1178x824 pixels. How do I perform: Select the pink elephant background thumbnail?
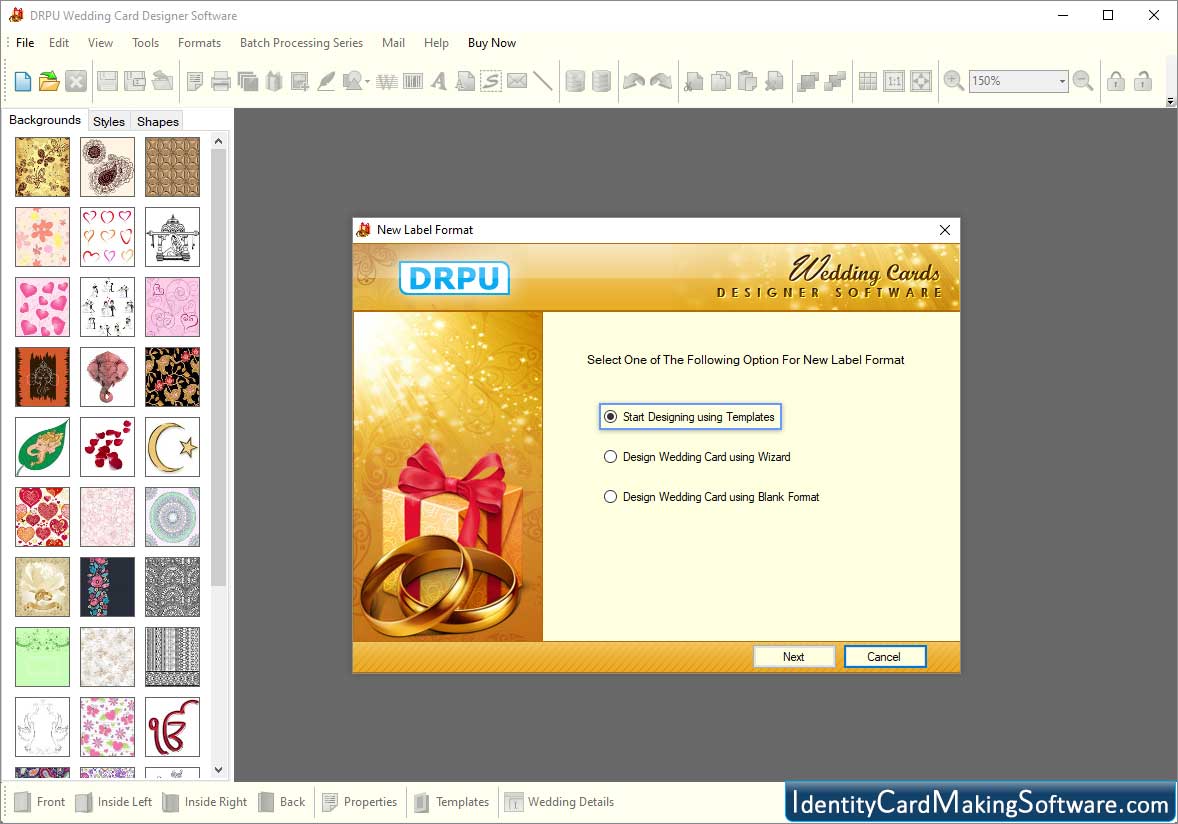click(x=107, y=376)
